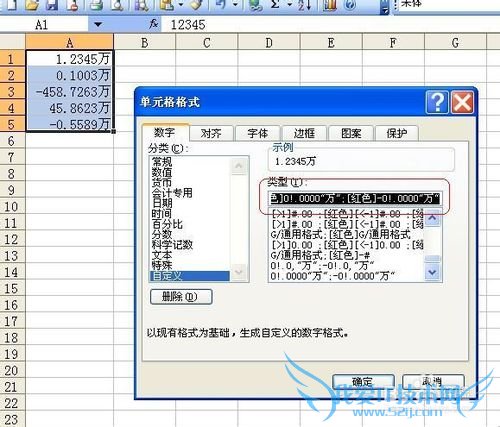Click the Print toolbar icon

pos(96,5)
